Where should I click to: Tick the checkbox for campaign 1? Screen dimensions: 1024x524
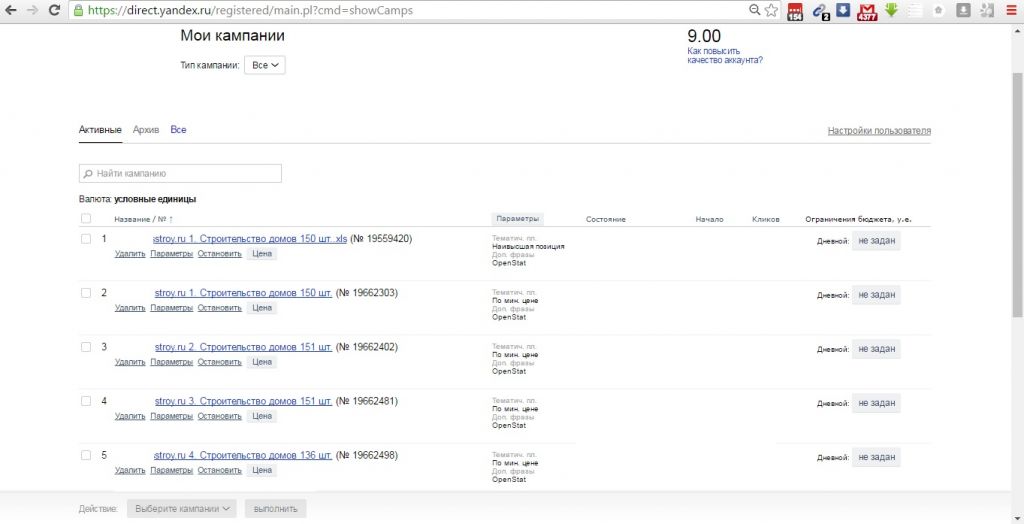click(86, 239)
